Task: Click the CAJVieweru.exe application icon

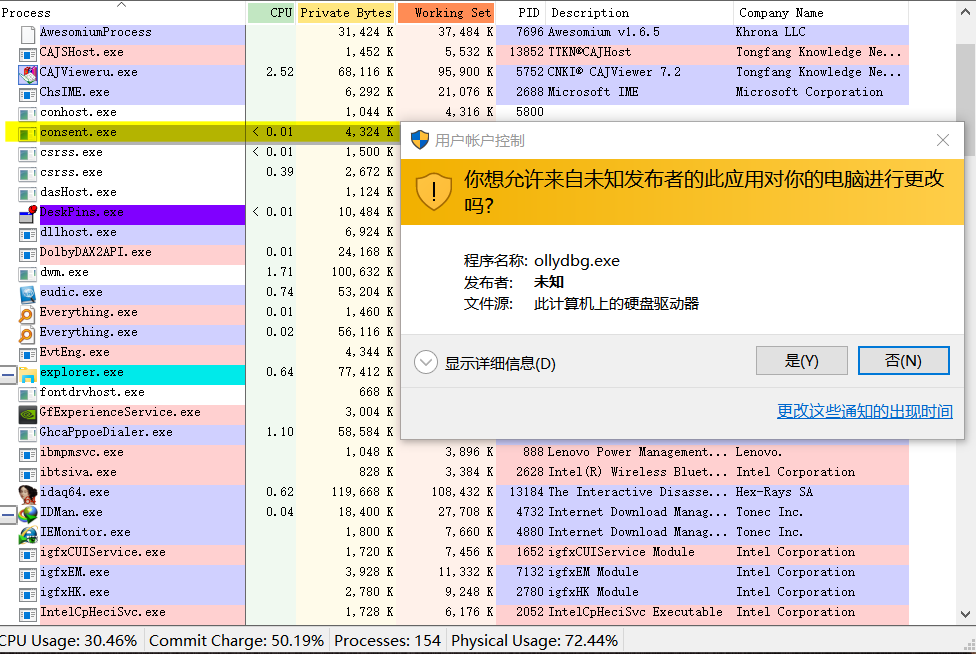Action: click(x=27, y=74)
